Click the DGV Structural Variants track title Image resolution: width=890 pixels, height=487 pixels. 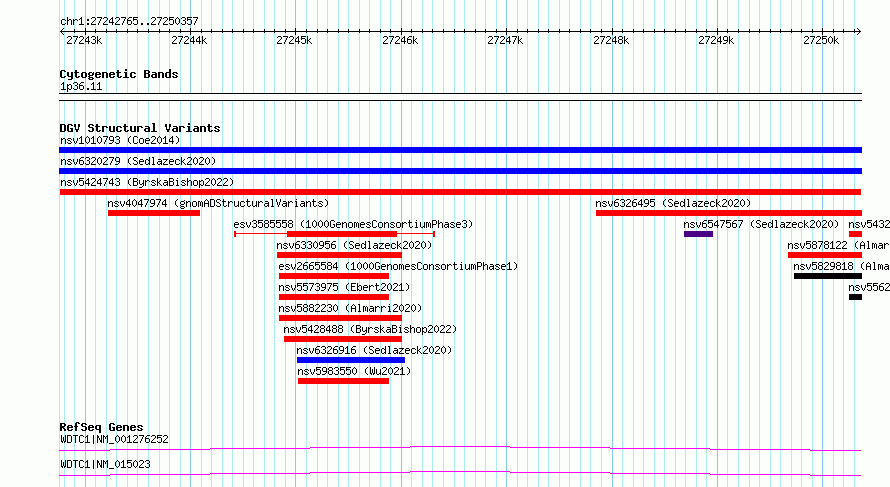140,128
